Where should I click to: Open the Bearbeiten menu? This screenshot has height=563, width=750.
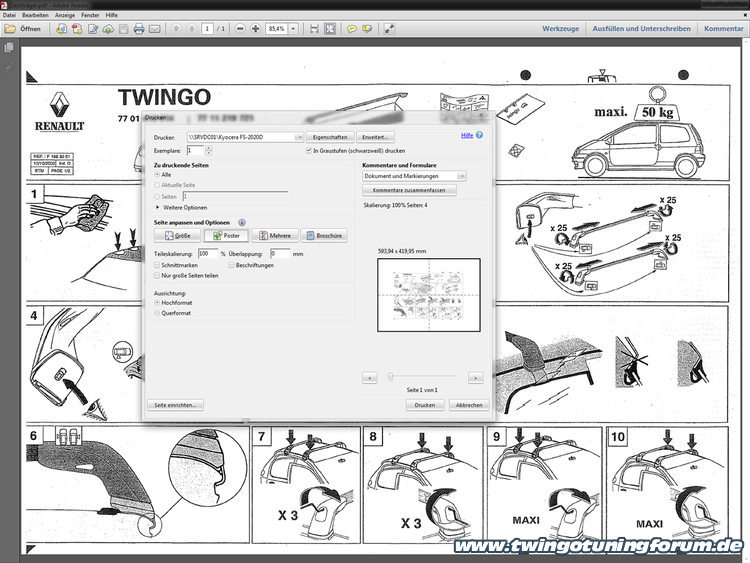[x=36, y=16]
